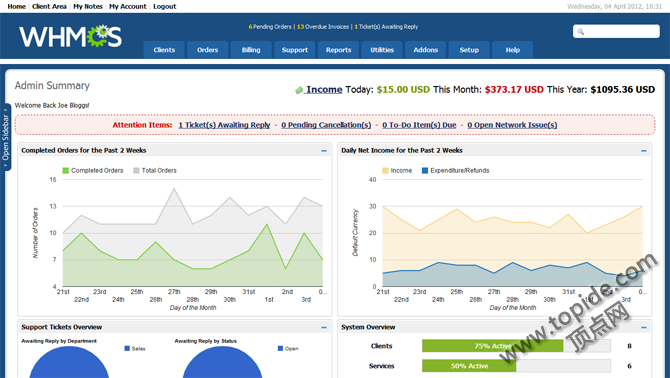The image size is (670, 378).
Task: Collapse the Daily Net Income panel
Action: click(x=644, y=151)
